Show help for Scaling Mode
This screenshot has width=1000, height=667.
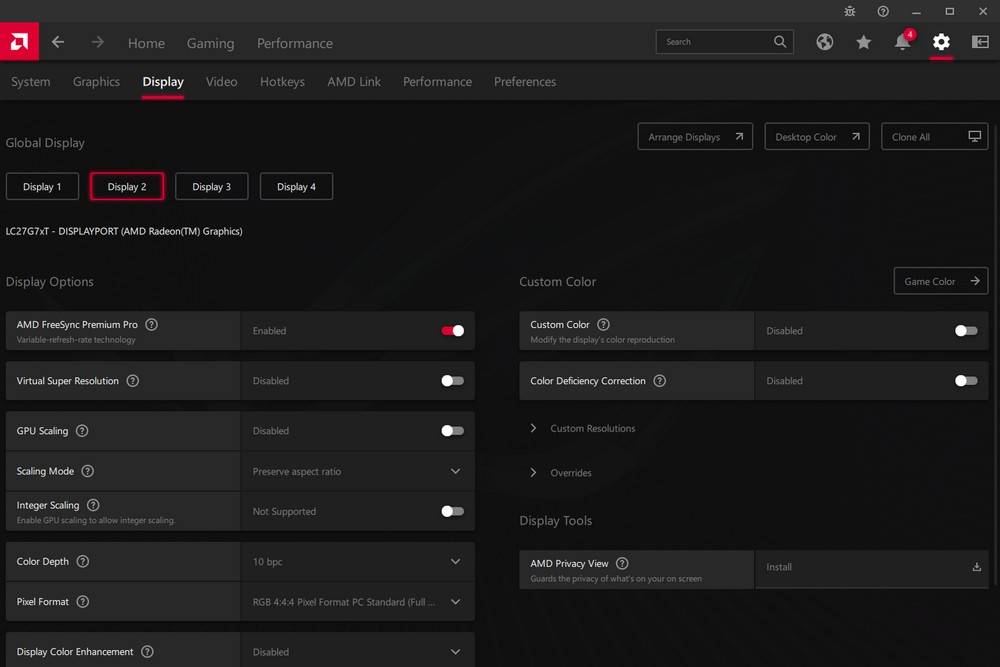click(x=88, y=471)
